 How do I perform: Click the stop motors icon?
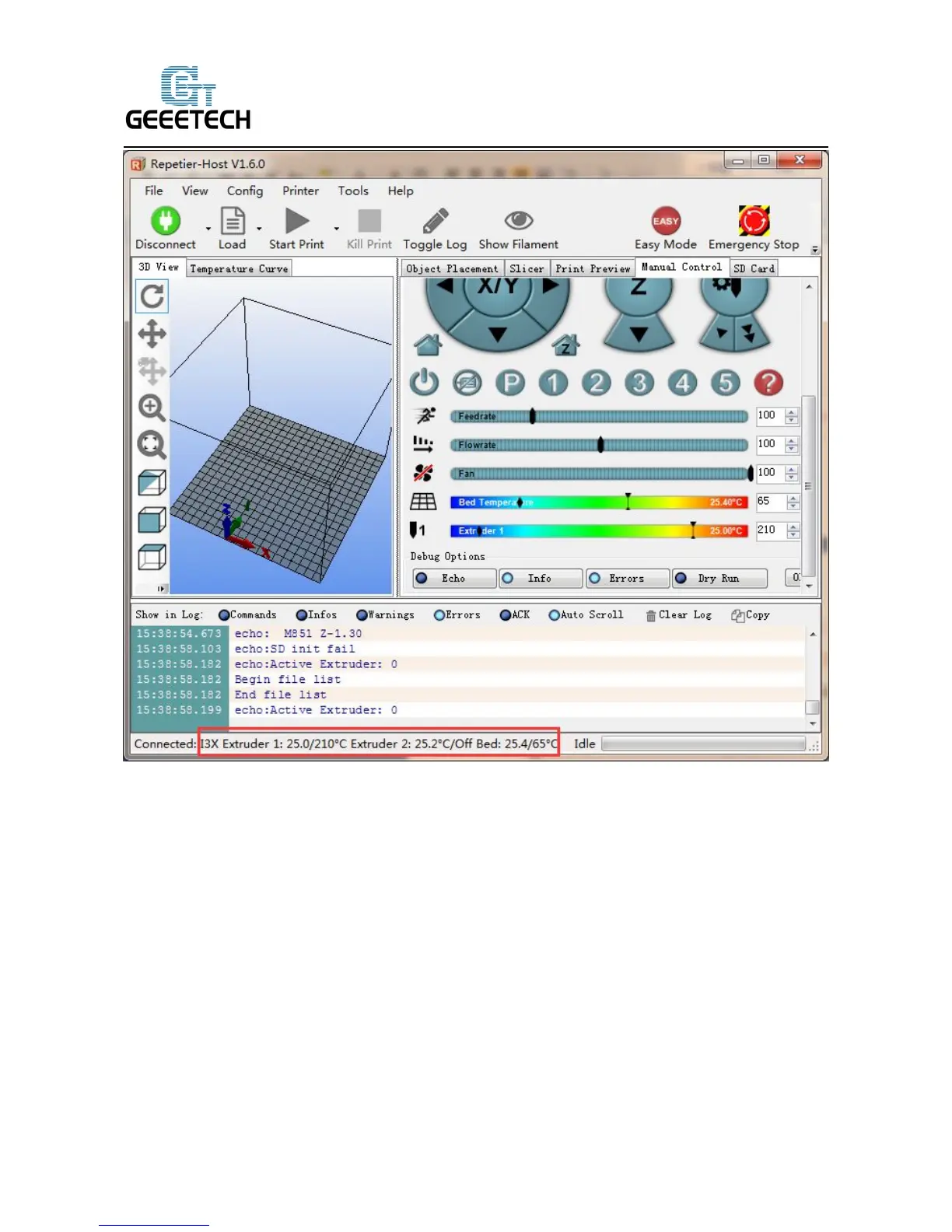pyautogui.click(x=467, y=383)
